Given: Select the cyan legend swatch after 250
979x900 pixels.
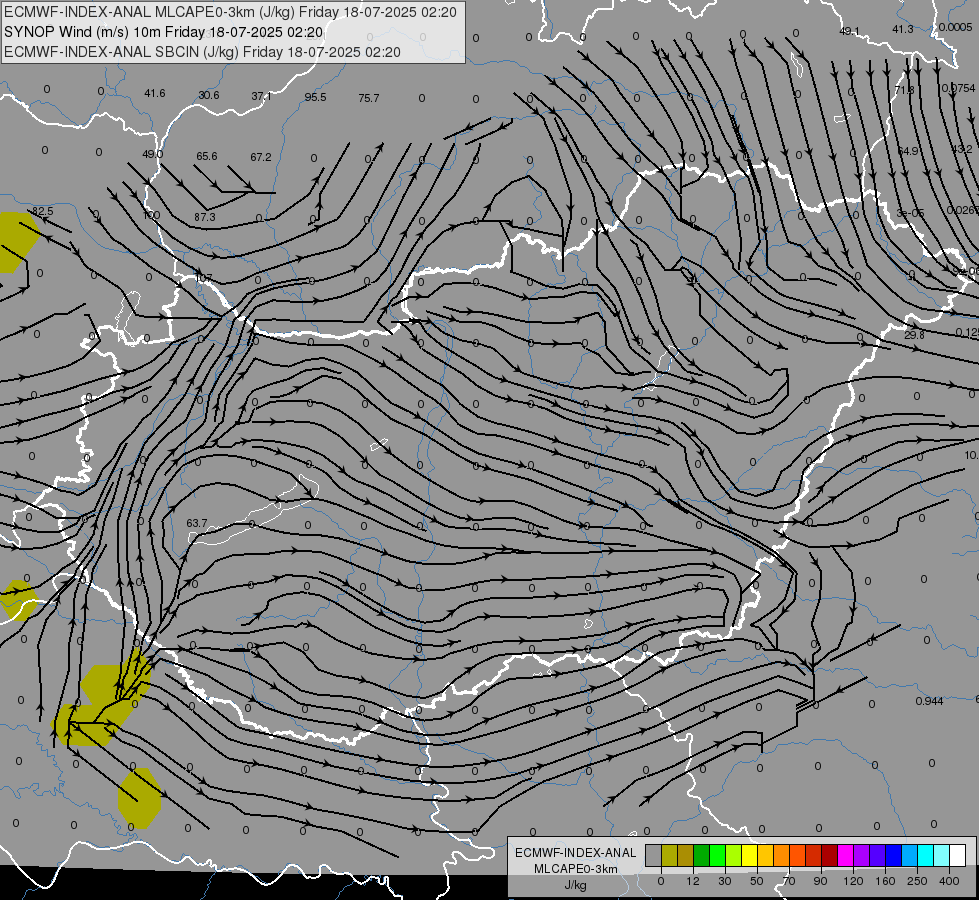Looking at the screenshot, I should 925,855.
